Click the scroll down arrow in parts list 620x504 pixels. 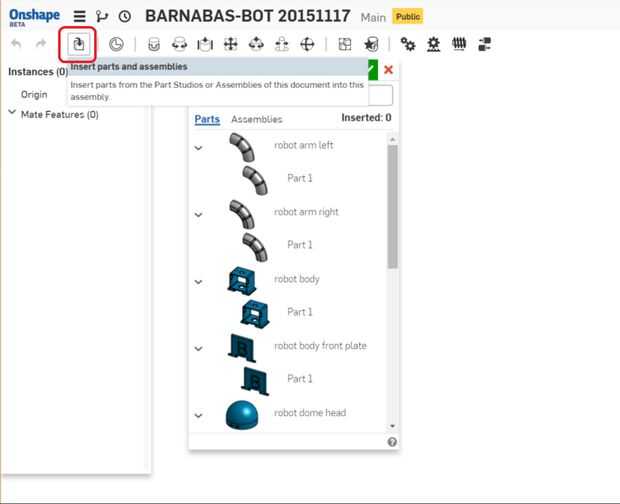(x=392, y=426)
